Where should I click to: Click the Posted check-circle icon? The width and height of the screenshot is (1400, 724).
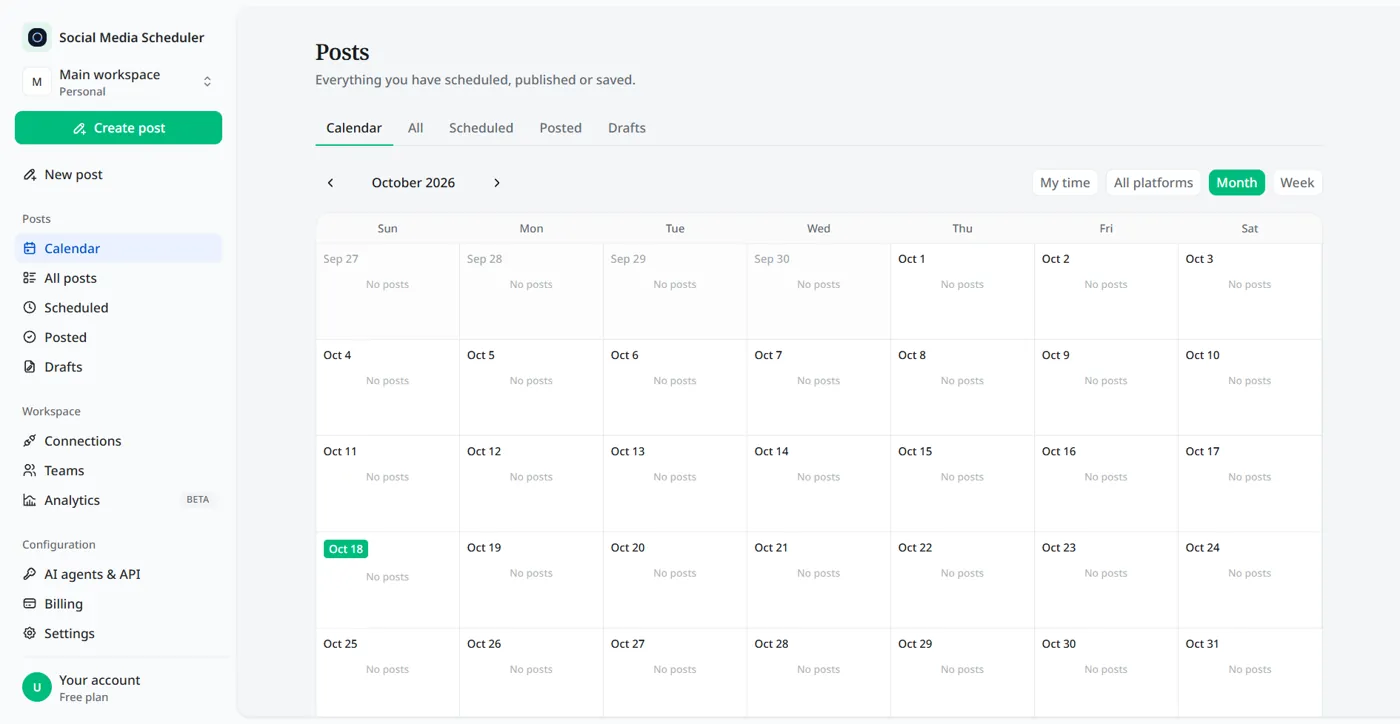(x=30, y=337)
